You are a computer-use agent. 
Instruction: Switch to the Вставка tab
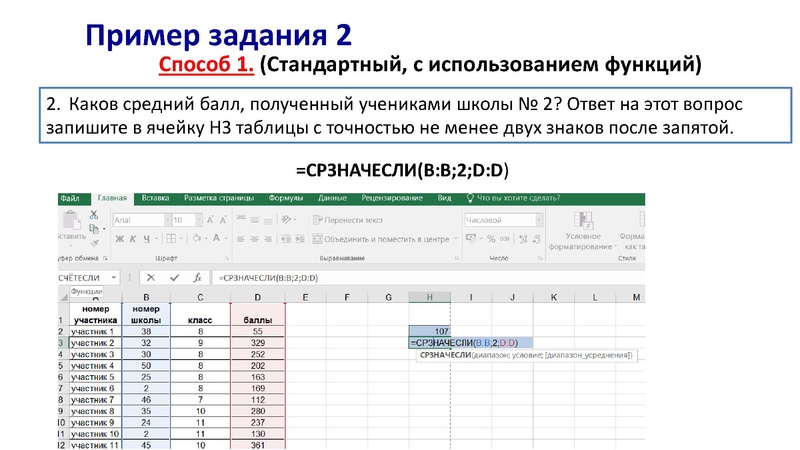pyautogui.click(x=155, y=198)
